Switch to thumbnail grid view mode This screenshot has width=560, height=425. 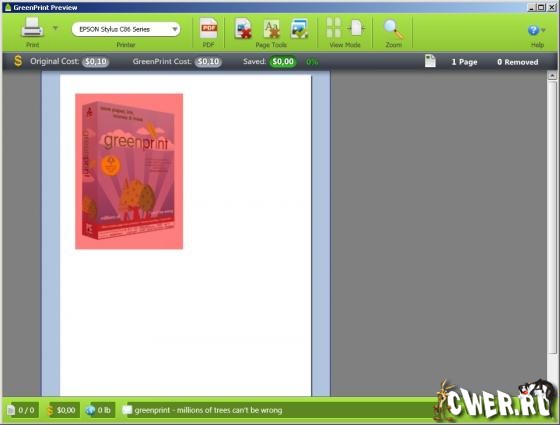click(334, 28)
